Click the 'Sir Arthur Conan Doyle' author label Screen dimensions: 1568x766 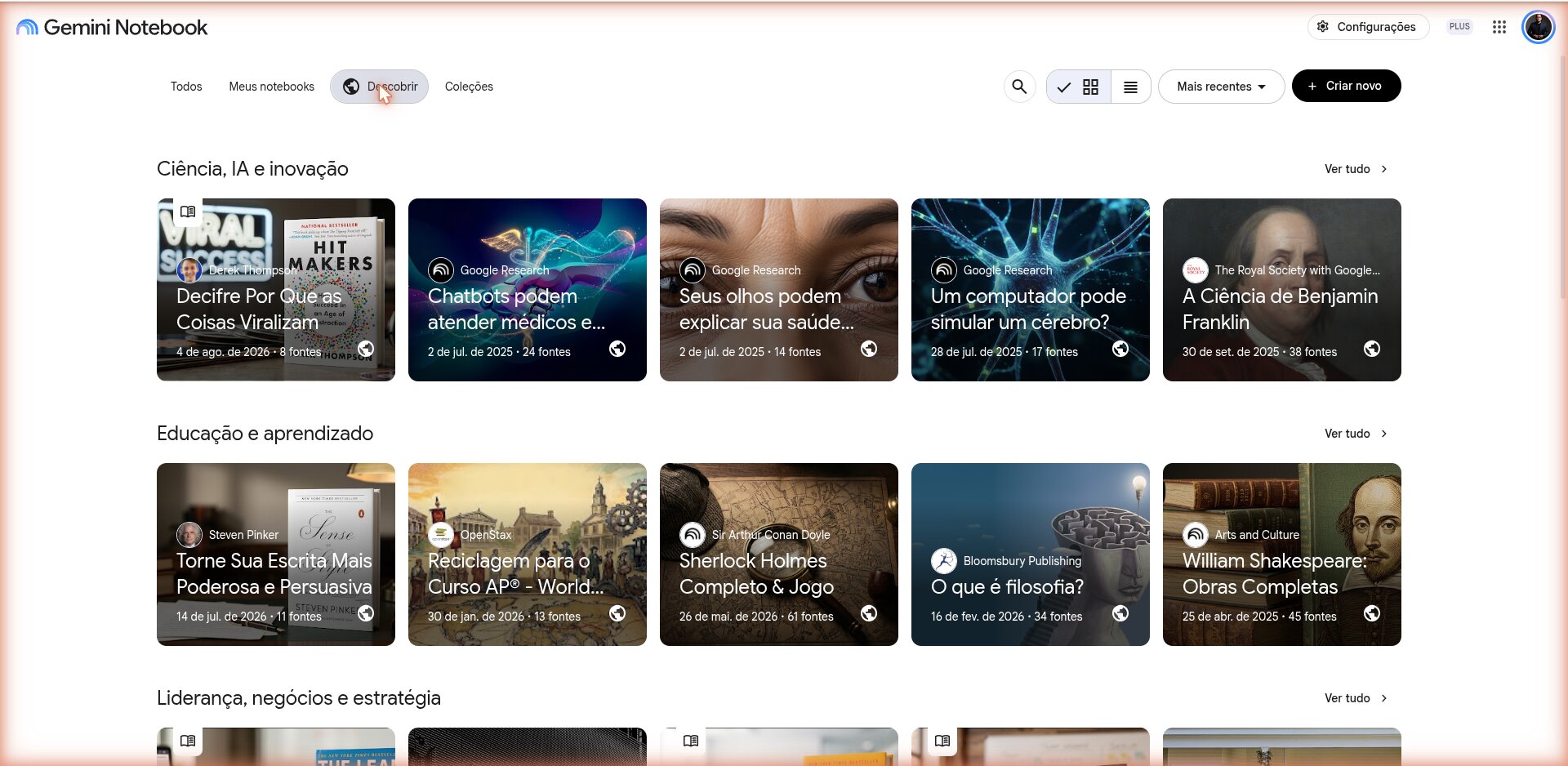tap(771, 535)
